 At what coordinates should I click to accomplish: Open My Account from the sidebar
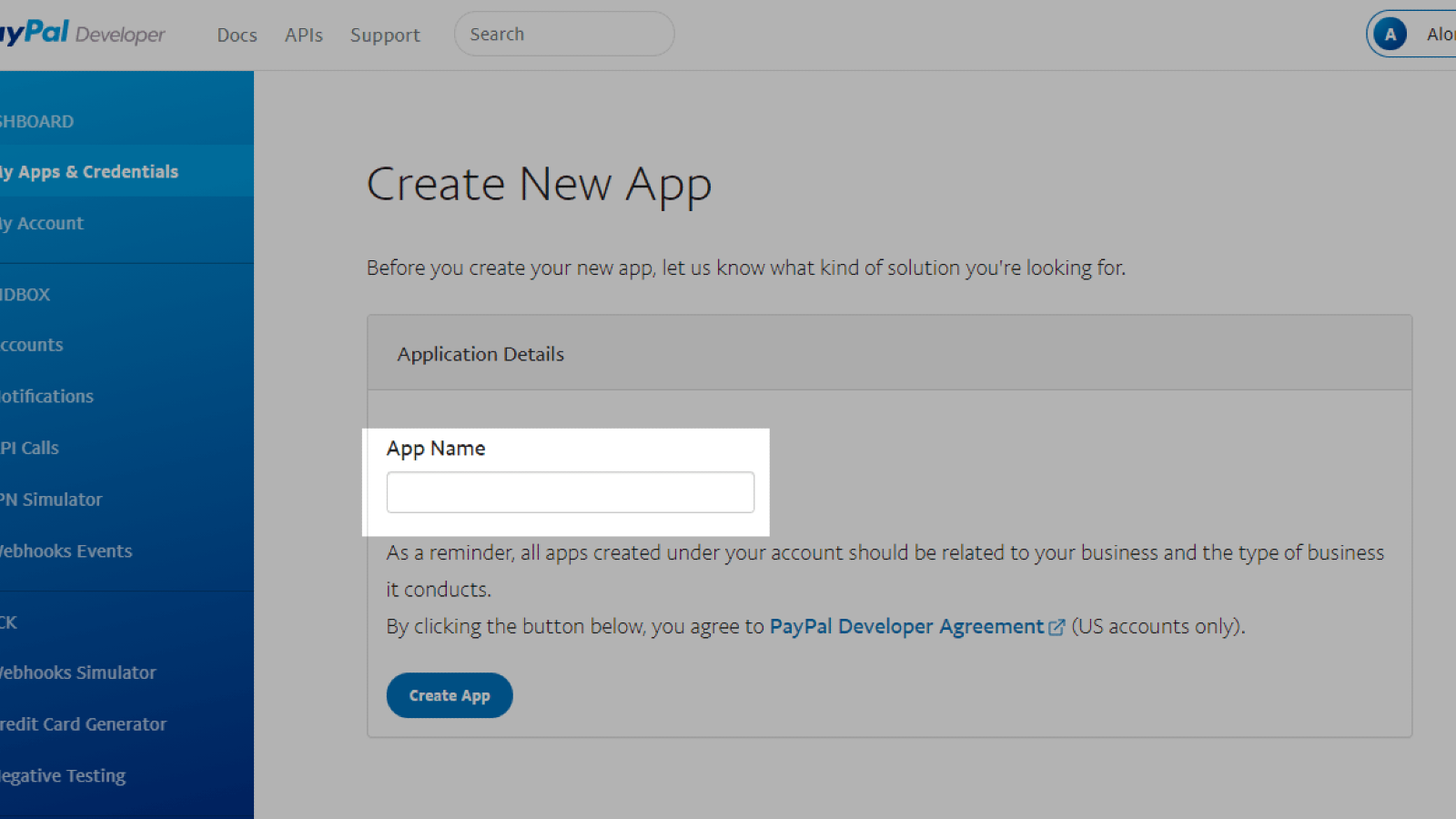point(44,223)
